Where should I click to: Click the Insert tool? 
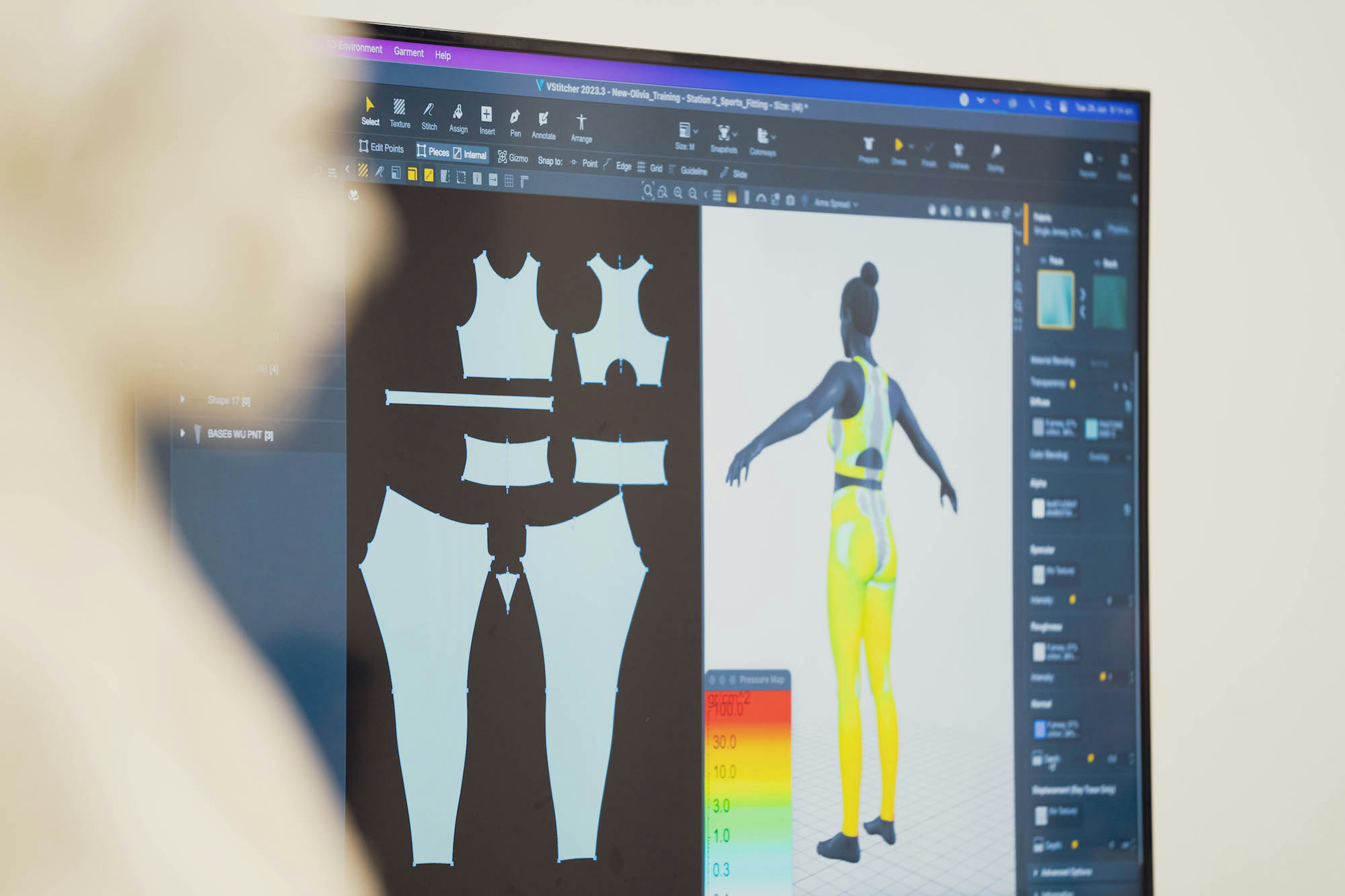487,121
